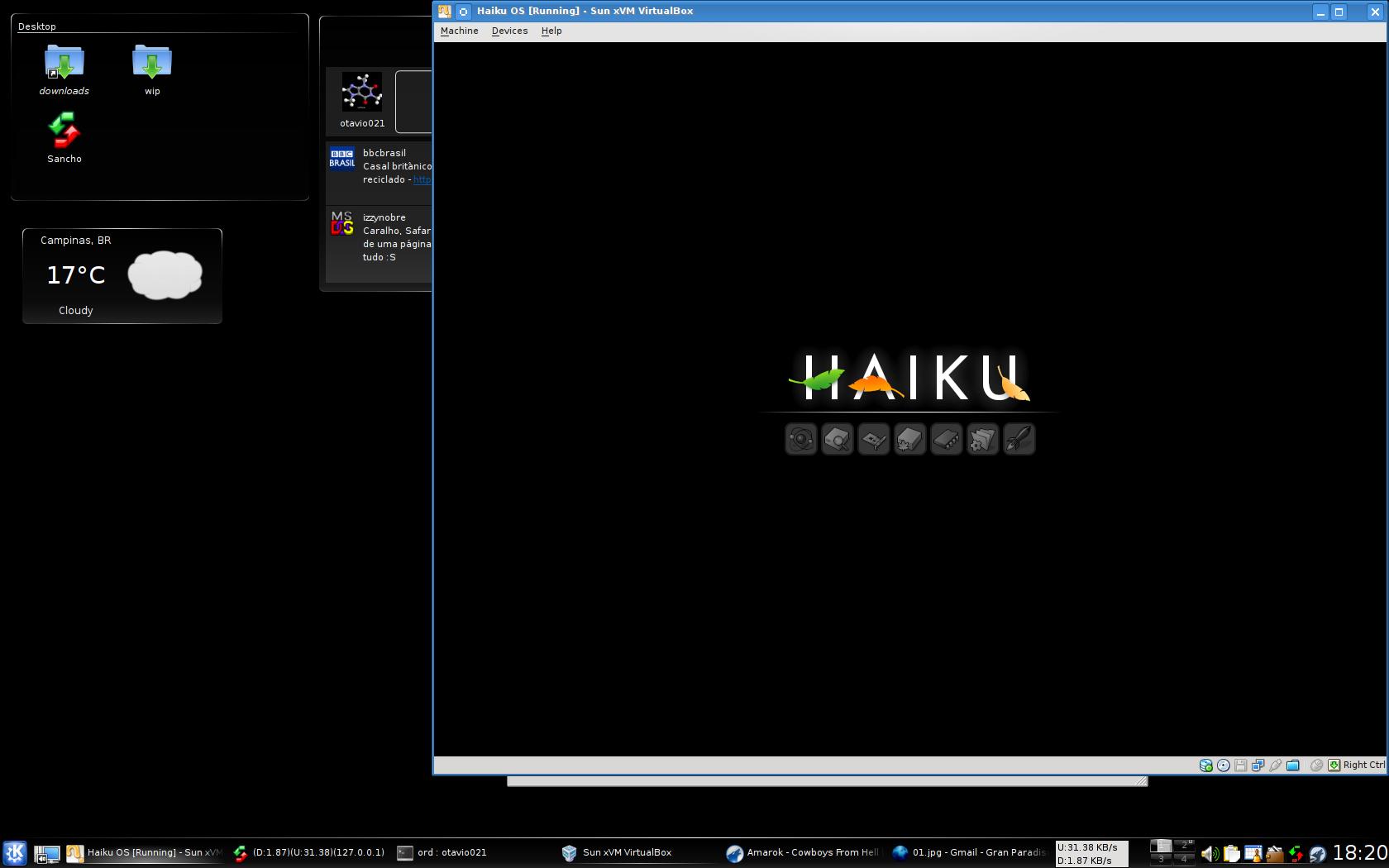Image resolution: width=1389 pixels, height=868 pixels.
Task: Click the show desktop taskbar icon
Action: click(x=47, y=853)
